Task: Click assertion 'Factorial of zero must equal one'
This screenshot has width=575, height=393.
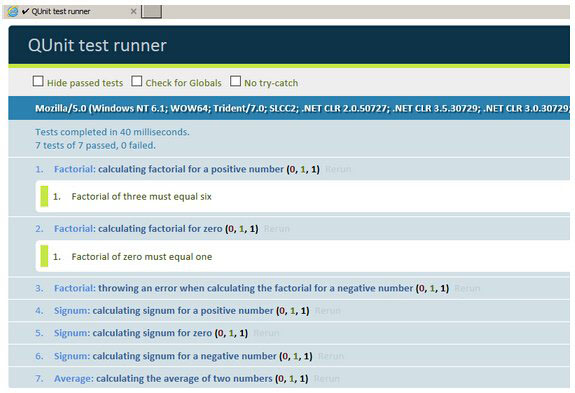Action: [142, 257]
